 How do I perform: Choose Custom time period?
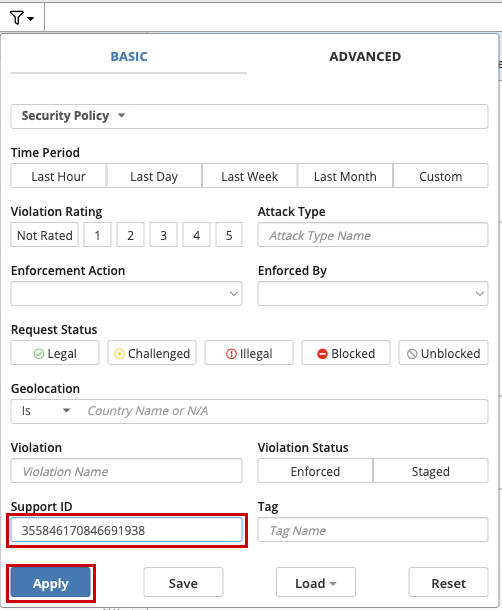point(441,176)
